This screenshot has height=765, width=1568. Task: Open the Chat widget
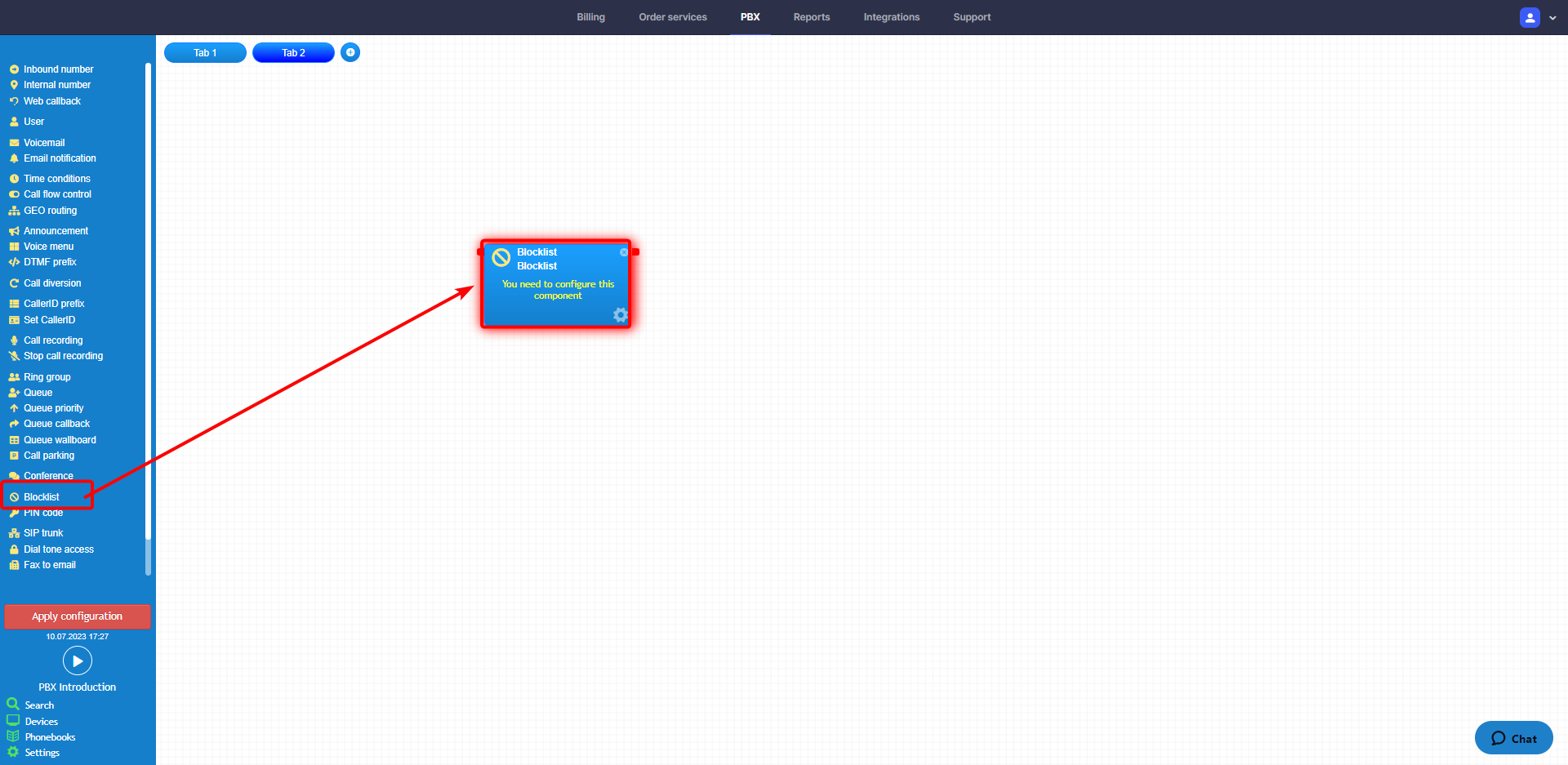(1513, 738)
